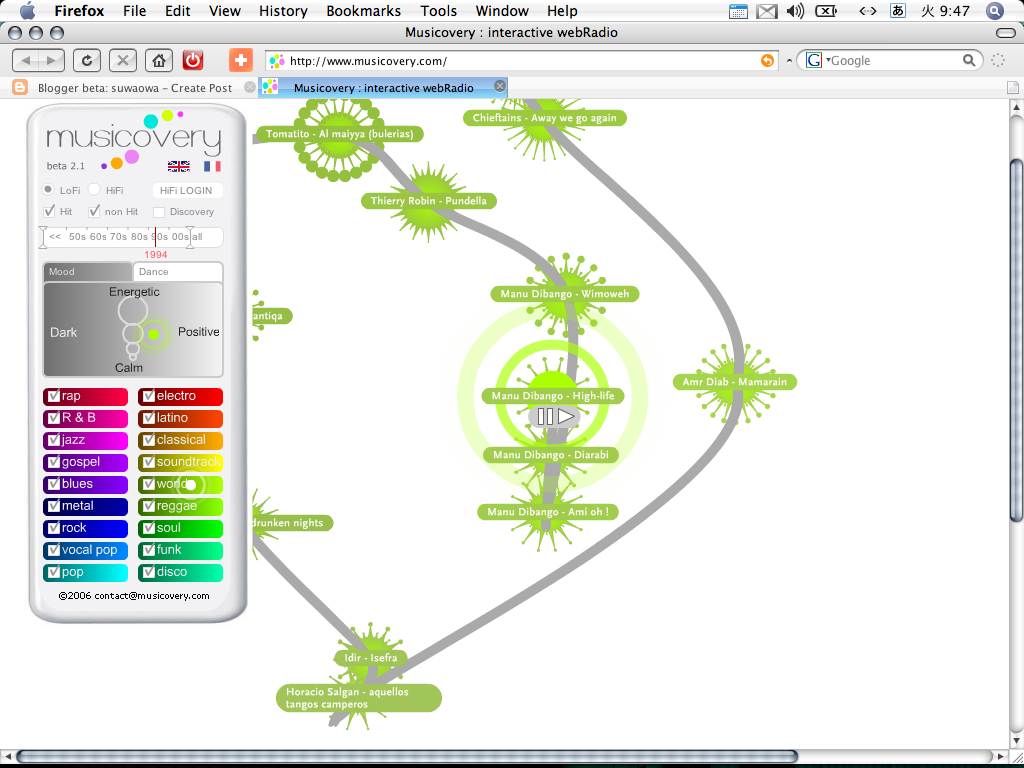
Task: Click the new tab page icon at right
Action: 1012,87
